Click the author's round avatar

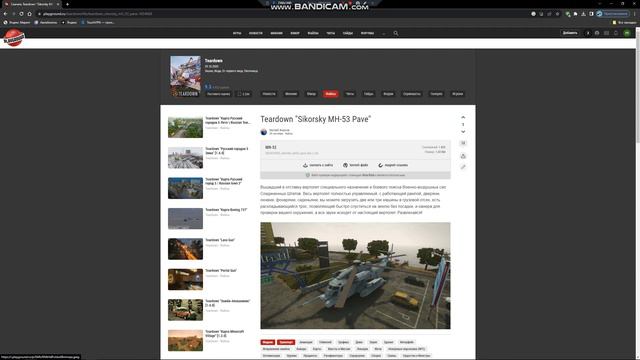pos(264,132)
